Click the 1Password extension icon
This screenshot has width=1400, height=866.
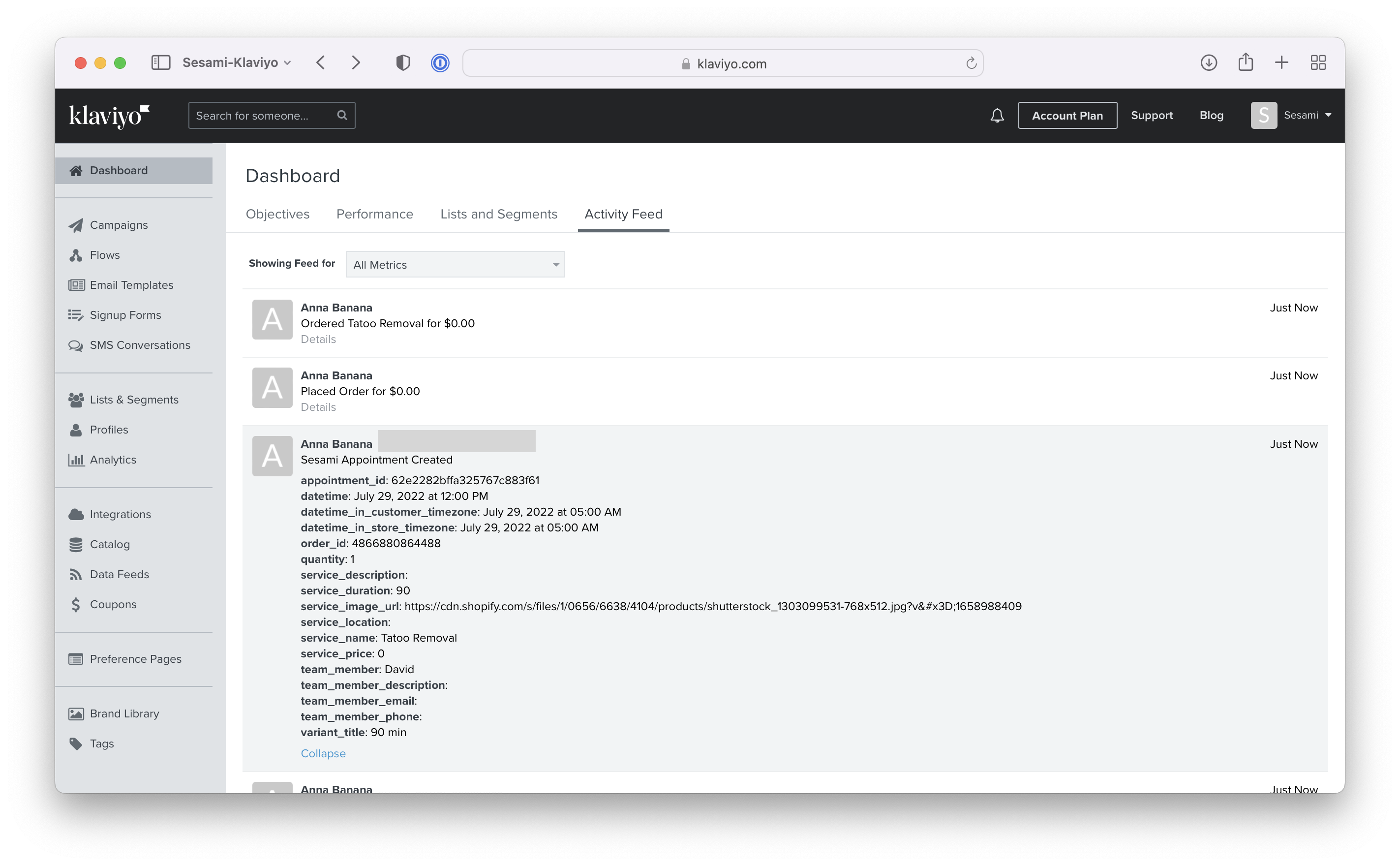(440, 62)
